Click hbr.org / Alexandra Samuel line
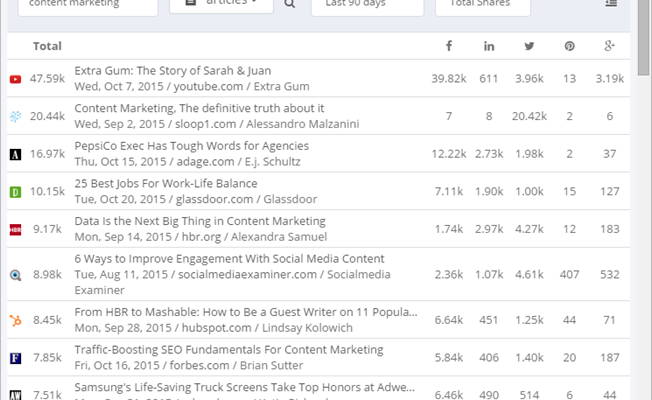This screenshot has width=652, height=400. (x=201, y=237)
